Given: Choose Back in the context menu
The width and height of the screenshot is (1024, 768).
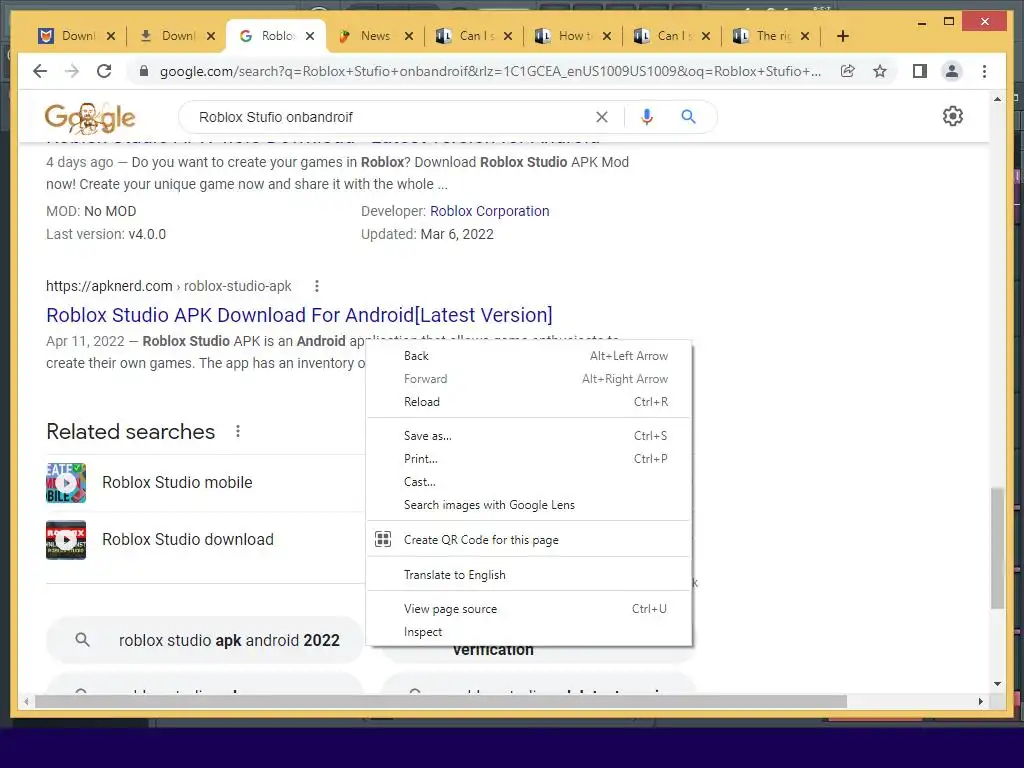Looking at the screenshot, I should click(x=529, y=356).
